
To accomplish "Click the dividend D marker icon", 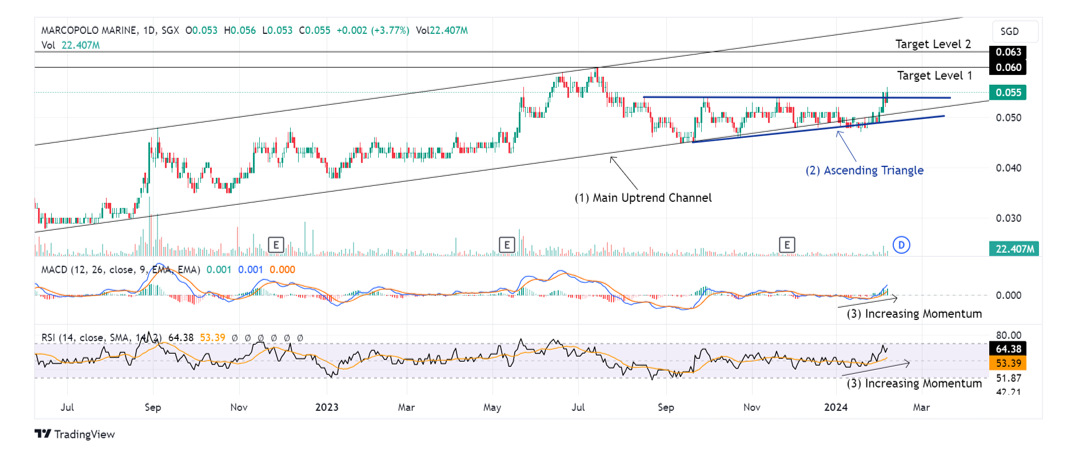I will point(901,244).
